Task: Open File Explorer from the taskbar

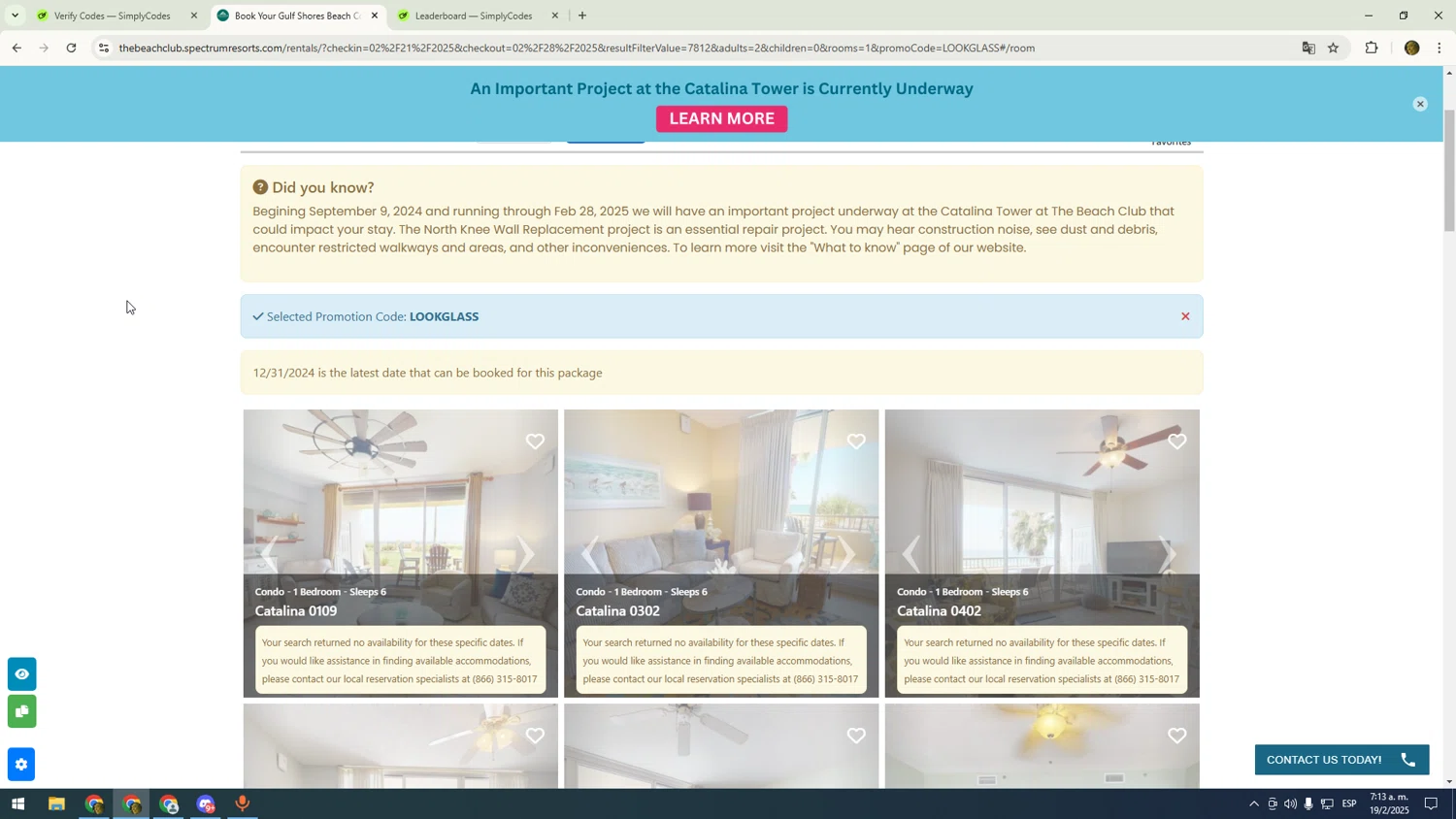Action: pyautogui.click(x=56, y=804)
